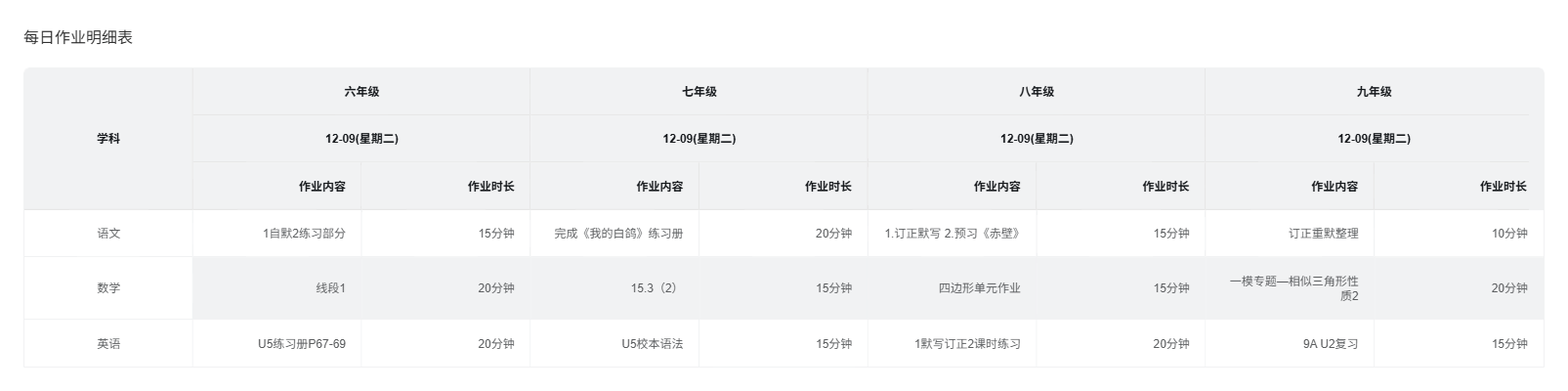
Task: Select the 七年级 grade header
Action: [x=699, y=92]
